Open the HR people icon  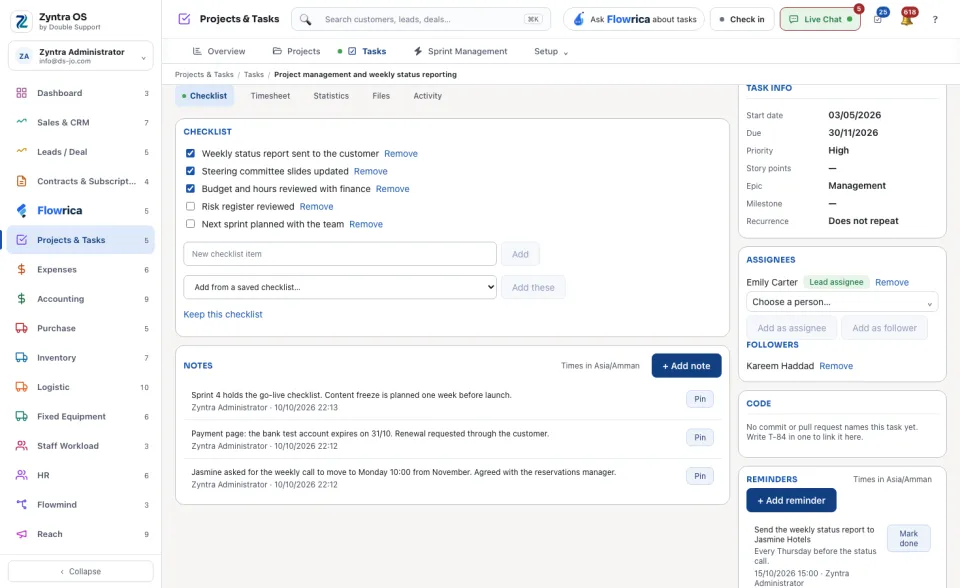click(x=21, y=475)
